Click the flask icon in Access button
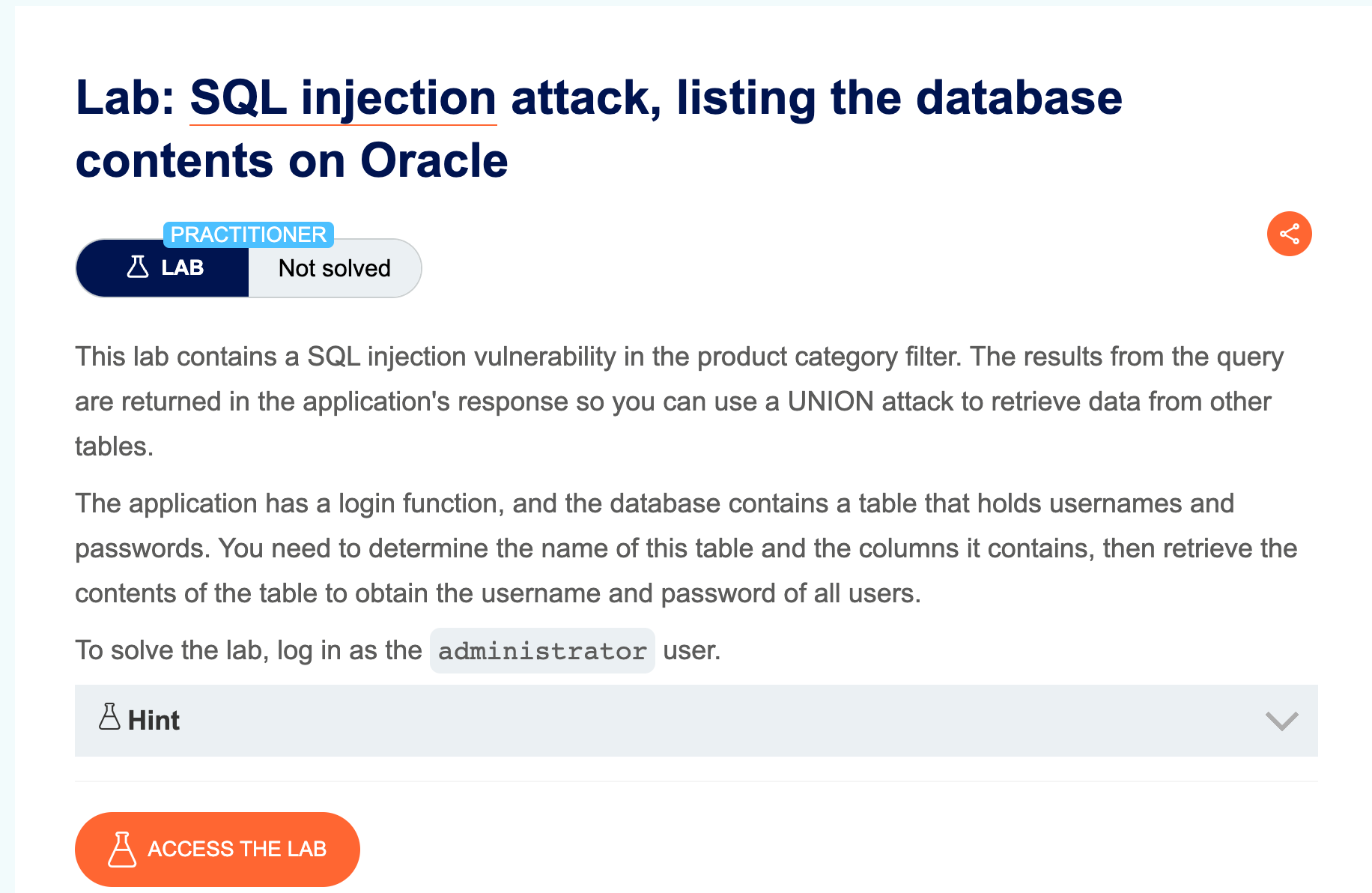This screenshot has height=893, width=1372. point(122,850)
